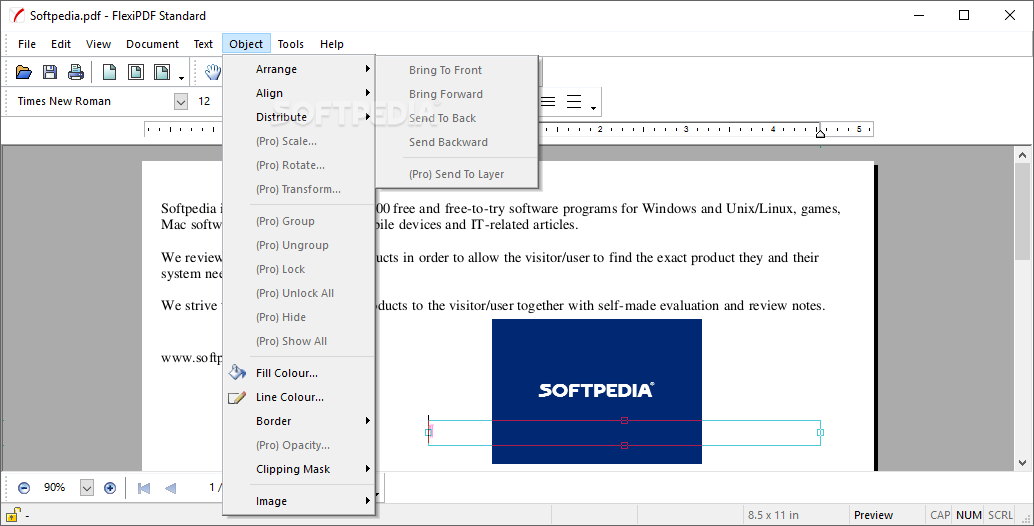Click the Times New Roman font field
The image size is (1034, 526).
click(x=92, y=102)
